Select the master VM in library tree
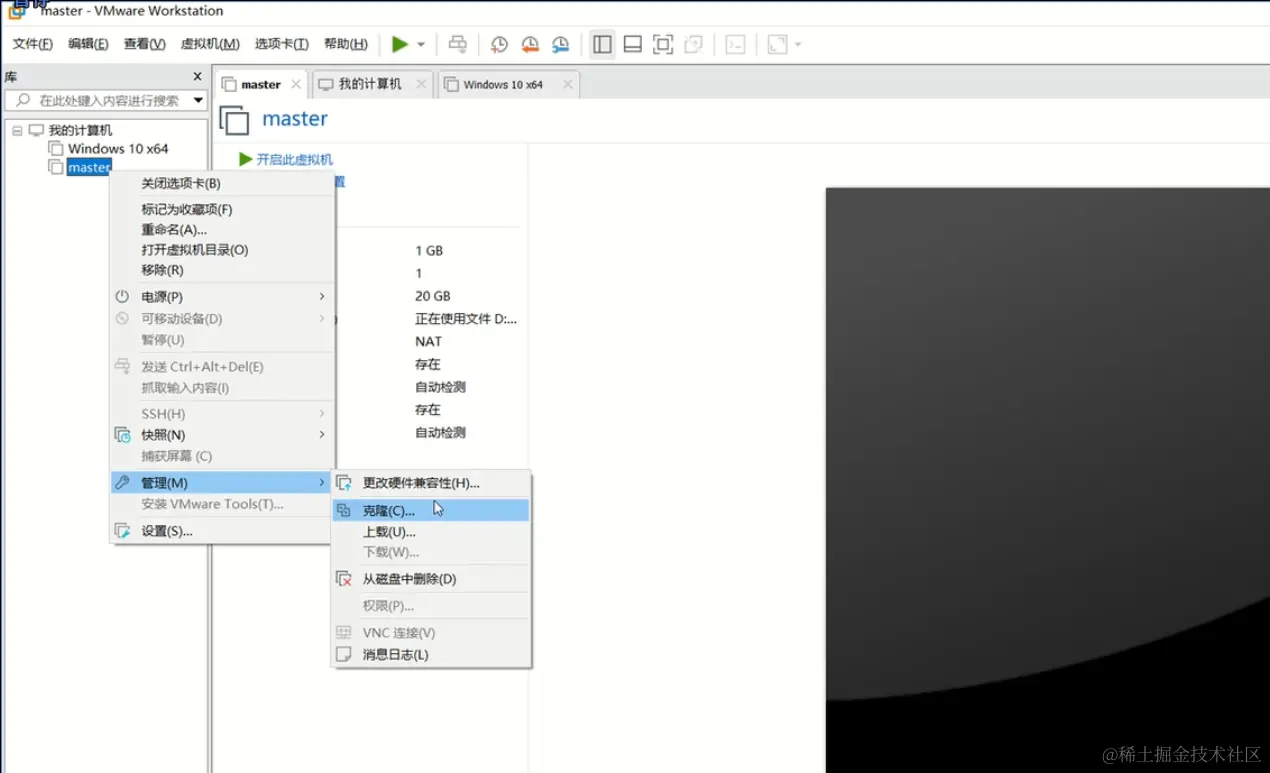1270x773 pixels. pyautogui.click(x=89, y=167)
